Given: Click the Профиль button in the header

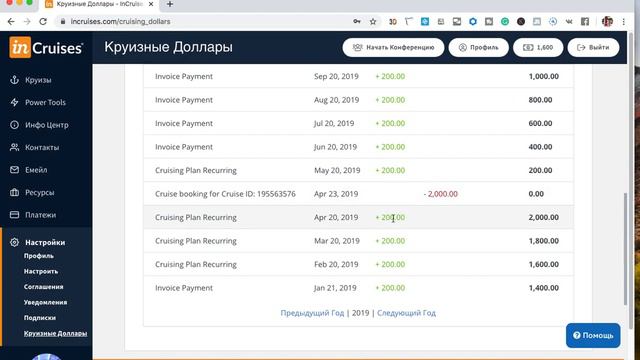Looking at the screenshot, I should tap(478, 47).
